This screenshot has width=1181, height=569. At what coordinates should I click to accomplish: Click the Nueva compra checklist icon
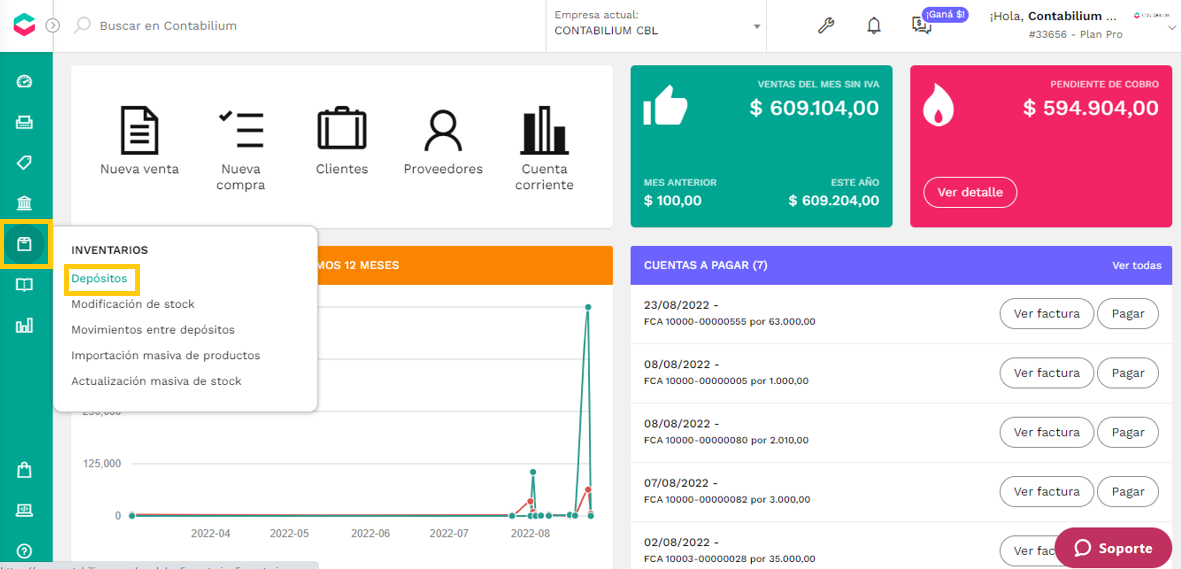click(240, 130)
